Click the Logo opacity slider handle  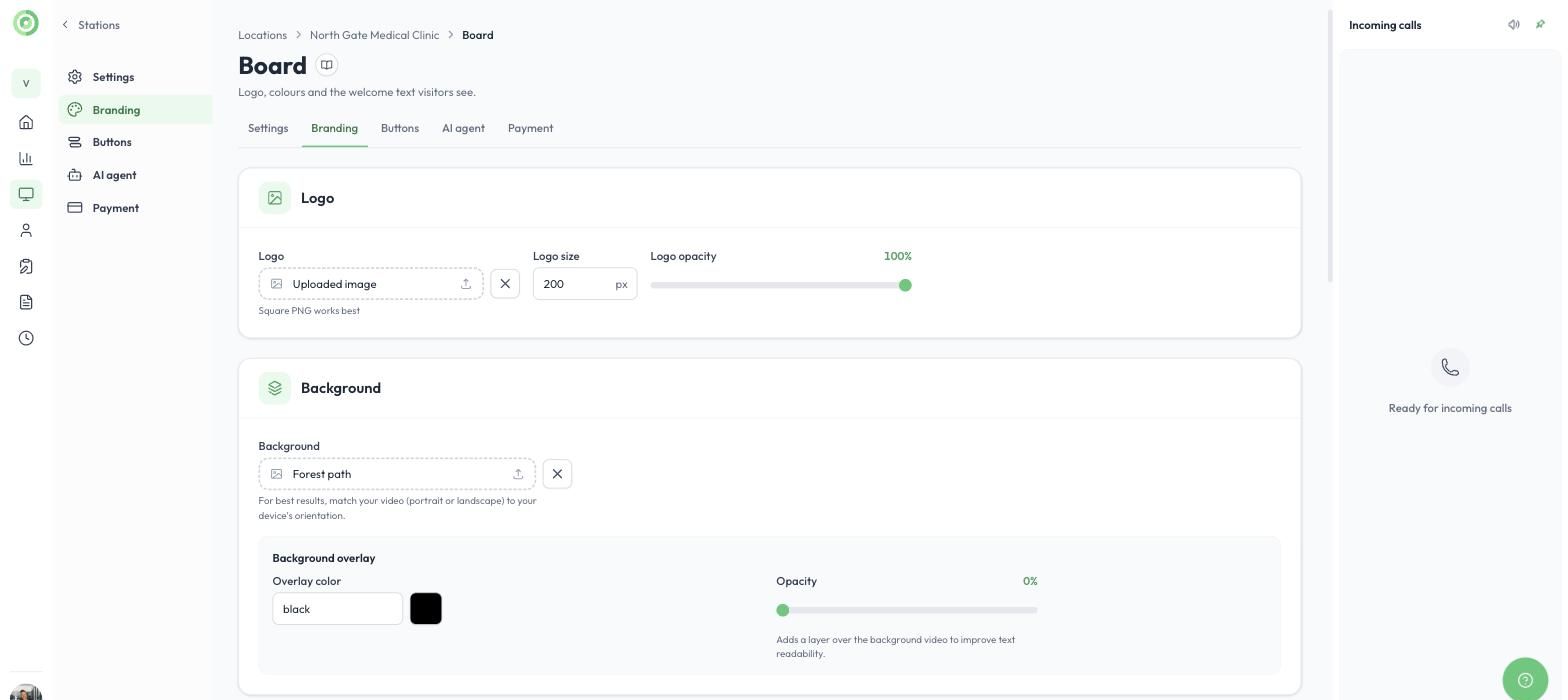(x=905, y=285)
